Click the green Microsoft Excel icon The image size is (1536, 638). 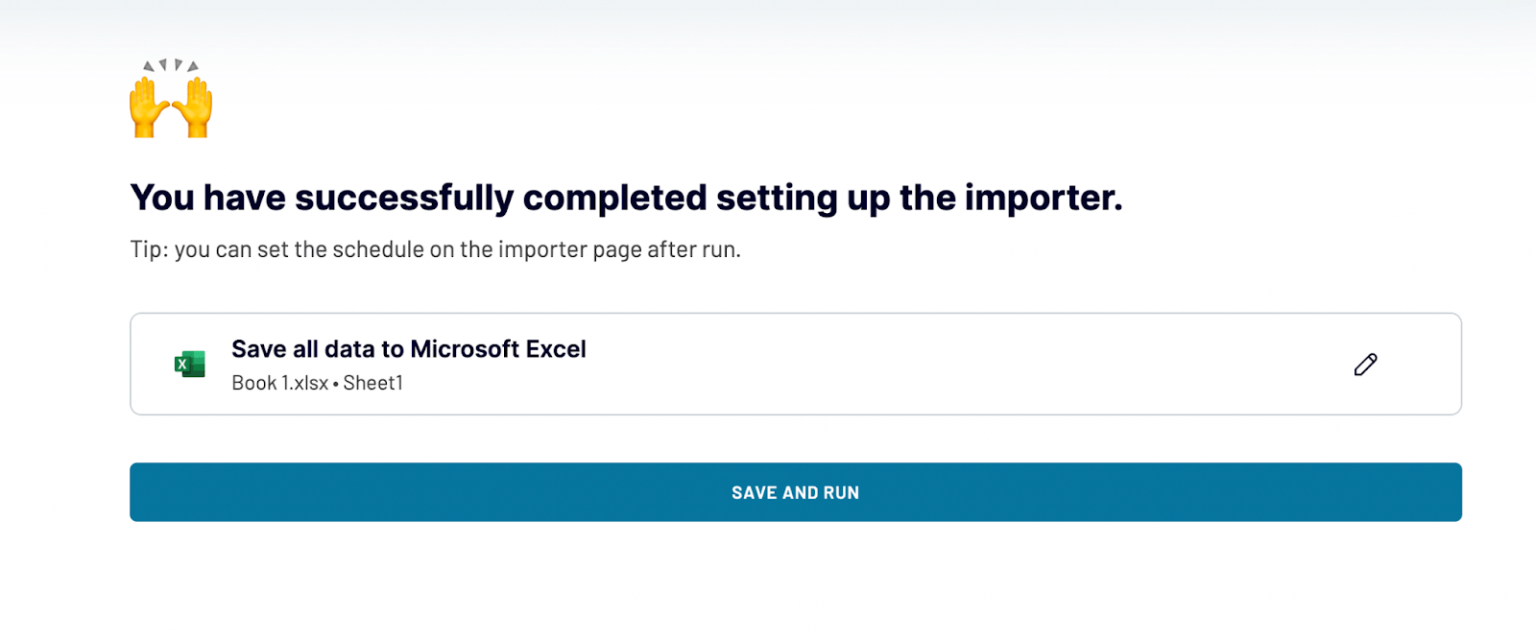(189, 364)
